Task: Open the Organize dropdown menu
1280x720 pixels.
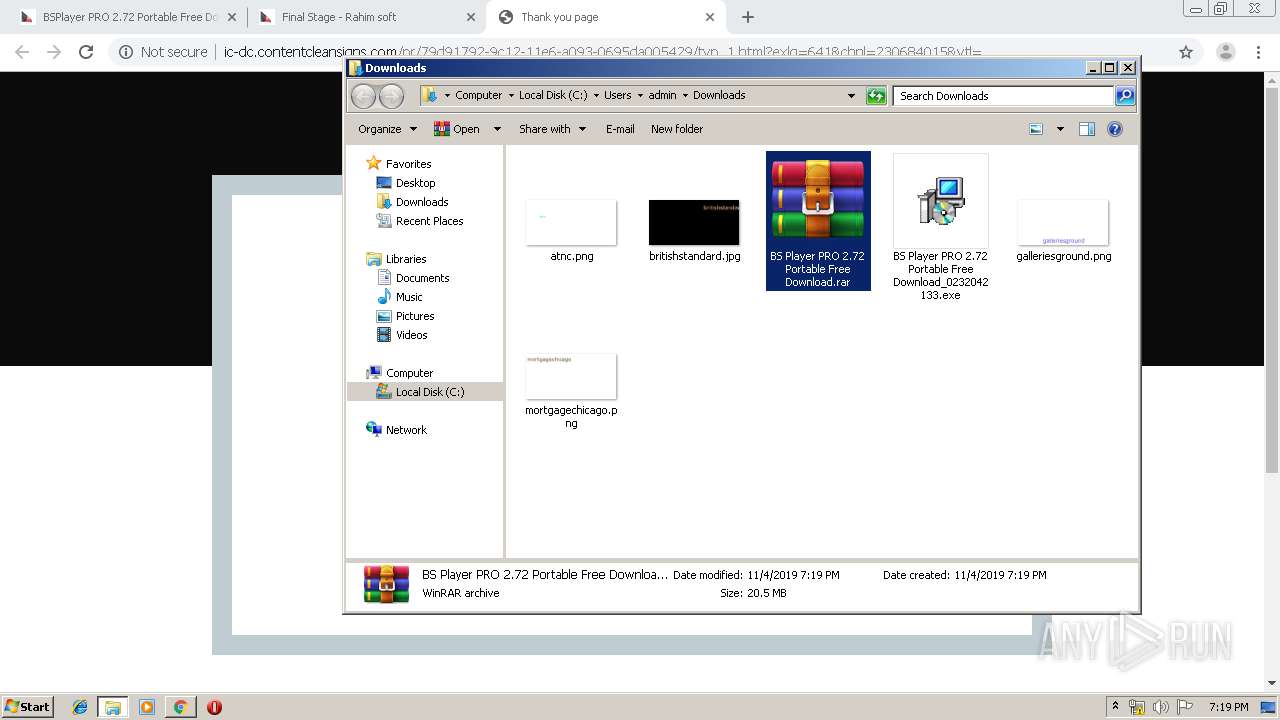Action: tap(387, 129)
